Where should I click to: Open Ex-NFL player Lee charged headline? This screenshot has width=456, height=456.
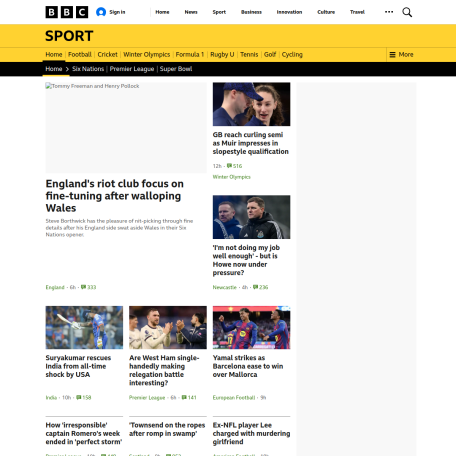point(251,433)
